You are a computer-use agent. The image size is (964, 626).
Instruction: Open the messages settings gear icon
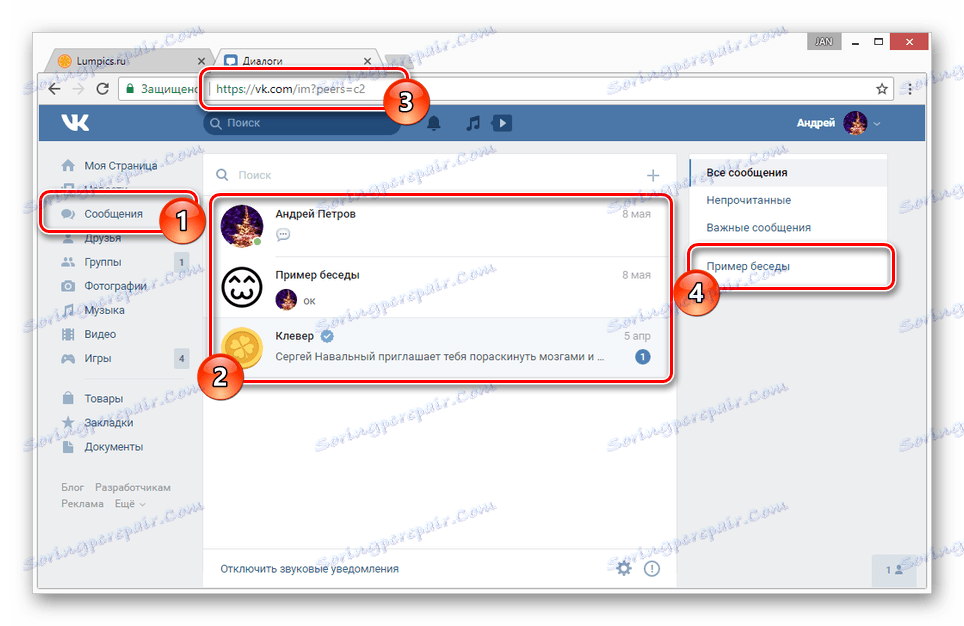pos(624,568)
